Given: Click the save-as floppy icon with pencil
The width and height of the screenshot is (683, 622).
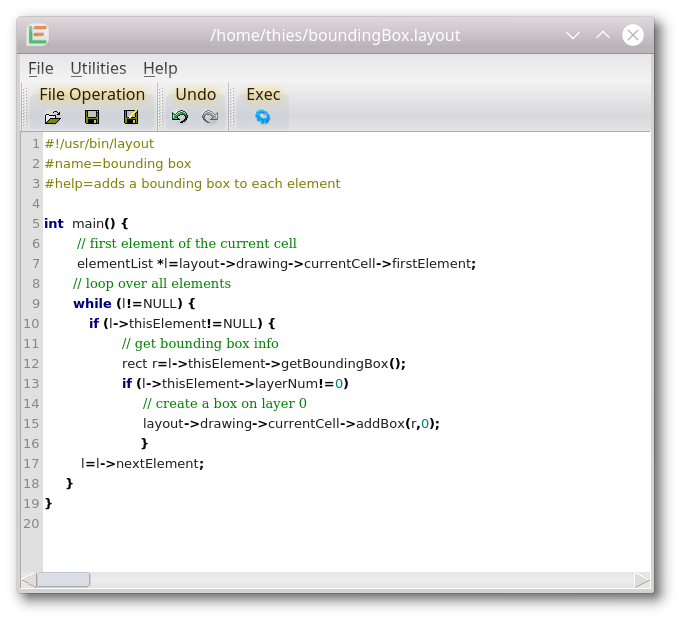Looking at the screenshot, I should click(131, 117).
